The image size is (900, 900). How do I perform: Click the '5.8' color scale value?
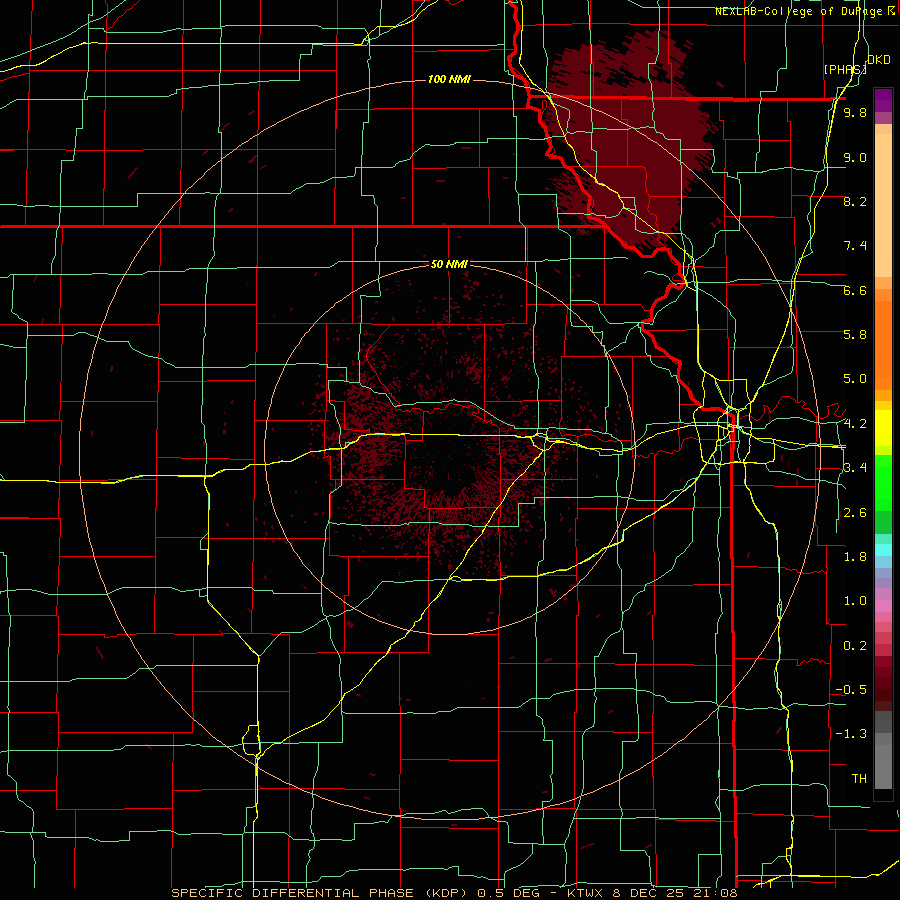pyautogui.click(x=855, y=335)
